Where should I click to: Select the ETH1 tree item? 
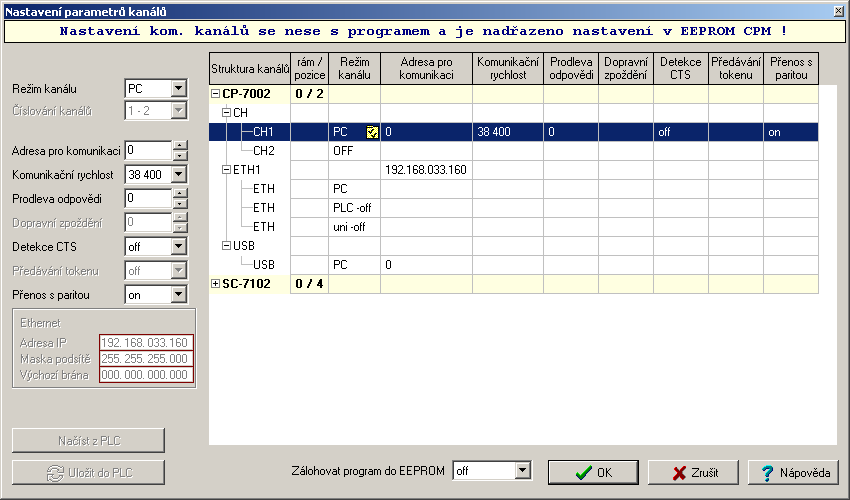pos(247,170)
